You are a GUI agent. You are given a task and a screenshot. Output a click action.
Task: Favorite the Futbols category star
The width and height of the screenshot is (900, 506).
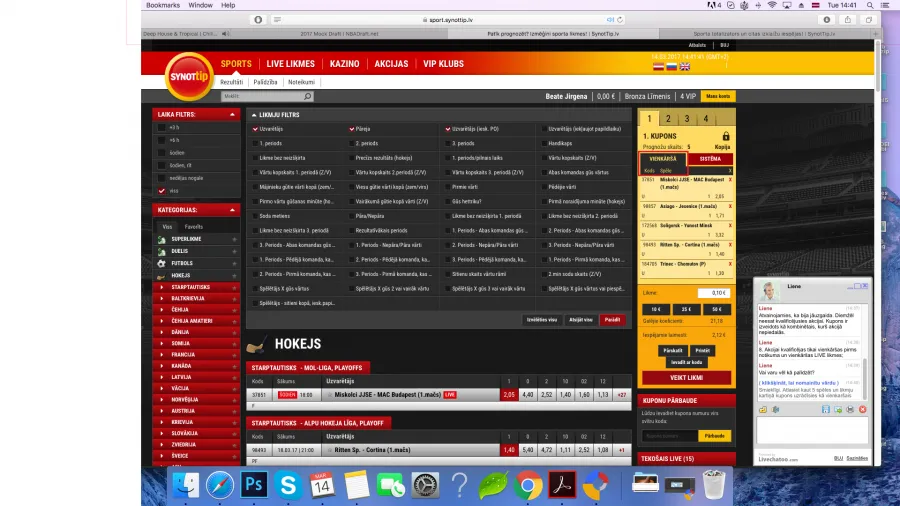[x=234, y=263]
